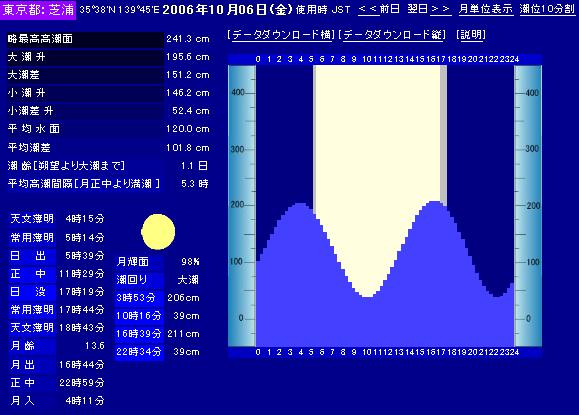This screenshot has height=415, width=579.
Task: Select the 平均水面 row label
Action: pyautogui.click(x=34, y=129)
